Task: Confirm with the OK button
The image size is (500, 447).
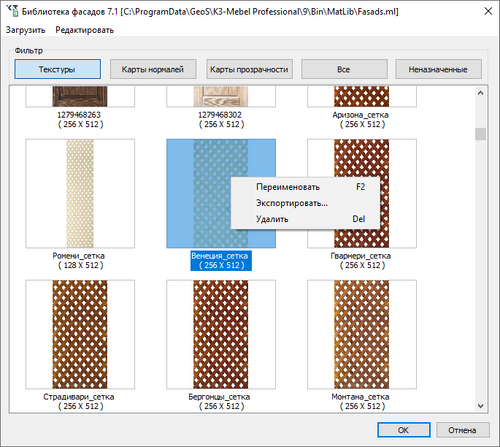Action: 404,430
